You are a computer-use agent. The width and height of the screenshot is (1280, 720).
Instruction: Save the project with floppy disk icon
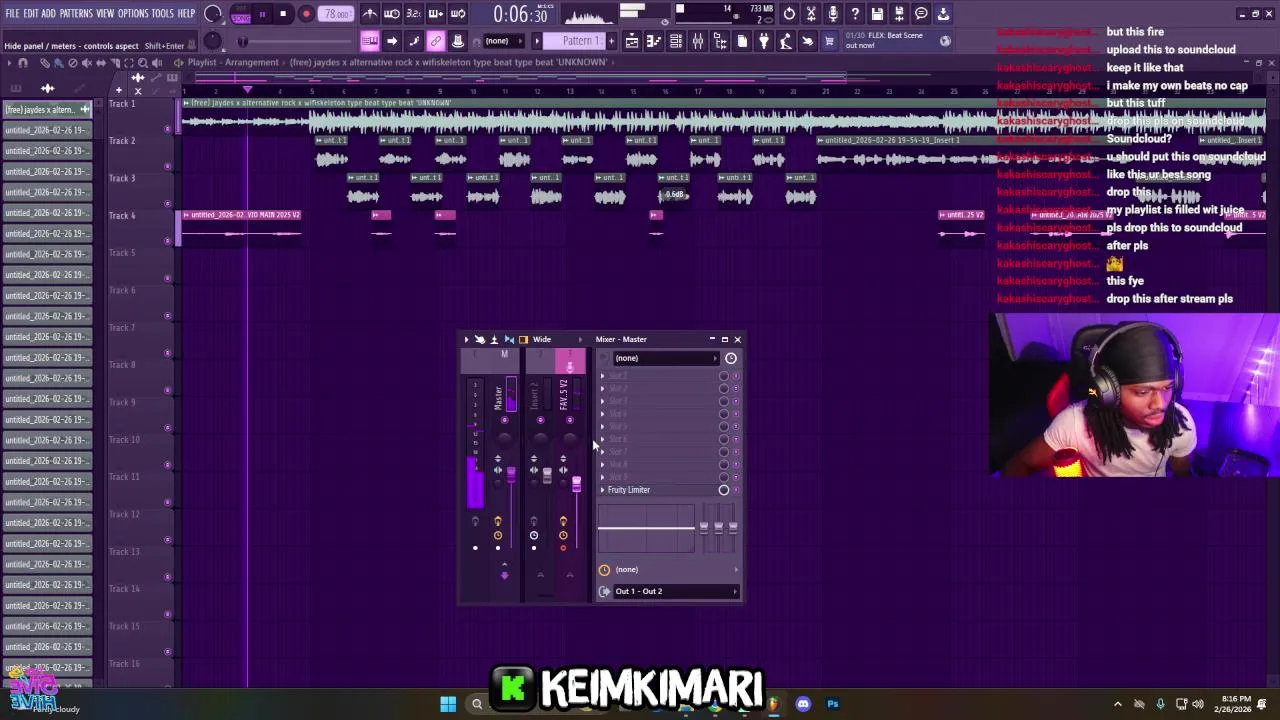click(x=877, y=14)
